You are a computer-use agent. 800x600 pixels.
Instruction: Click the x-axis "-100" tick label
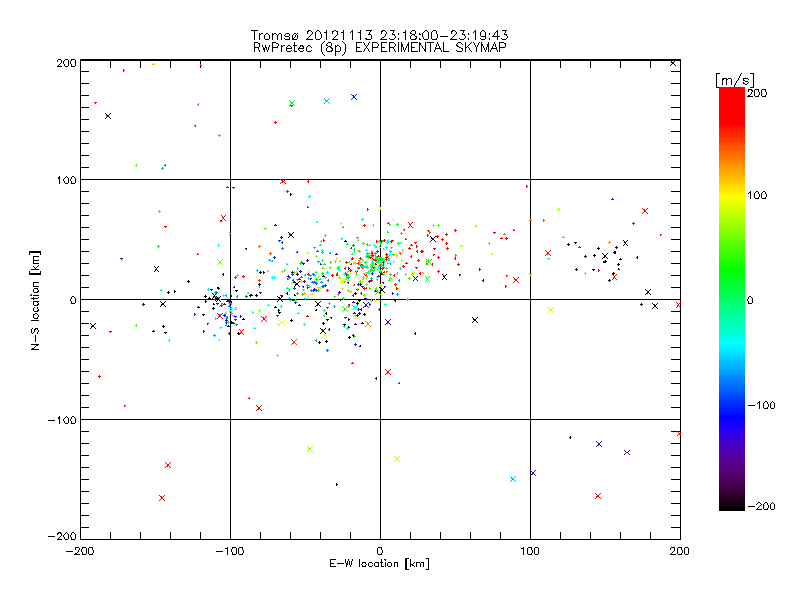click(x=230, y=551)
